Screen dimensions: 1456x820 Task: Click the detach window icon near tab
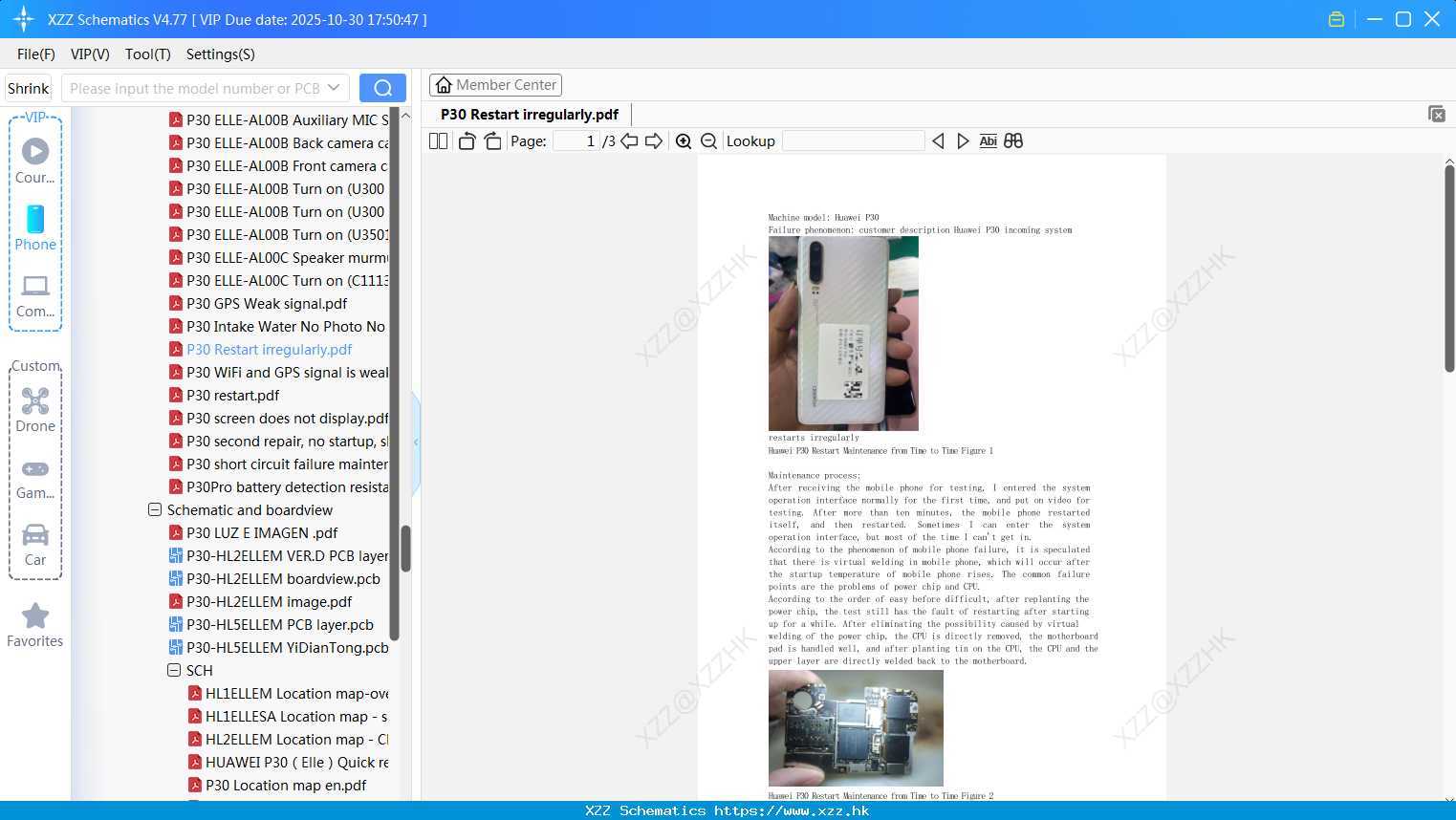tap(1437, 114)
